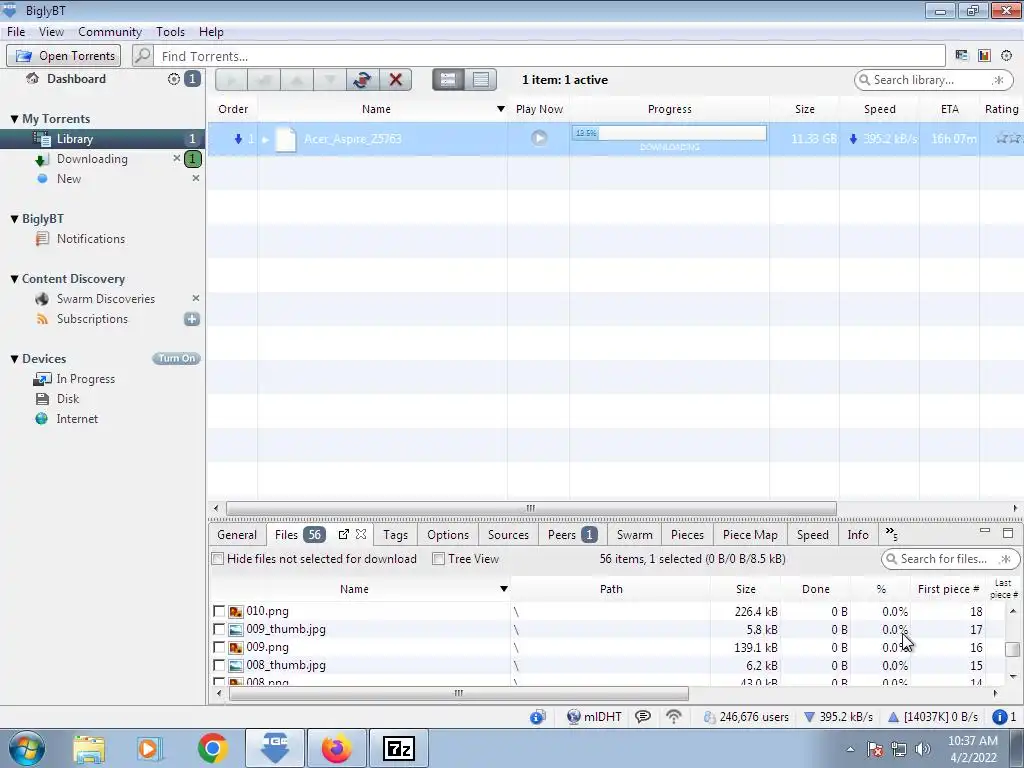Image resolution: width=1024 pixels, height=768 pixels.
Task: Sort by the Name column dropdown arrow
Action: 501,109
